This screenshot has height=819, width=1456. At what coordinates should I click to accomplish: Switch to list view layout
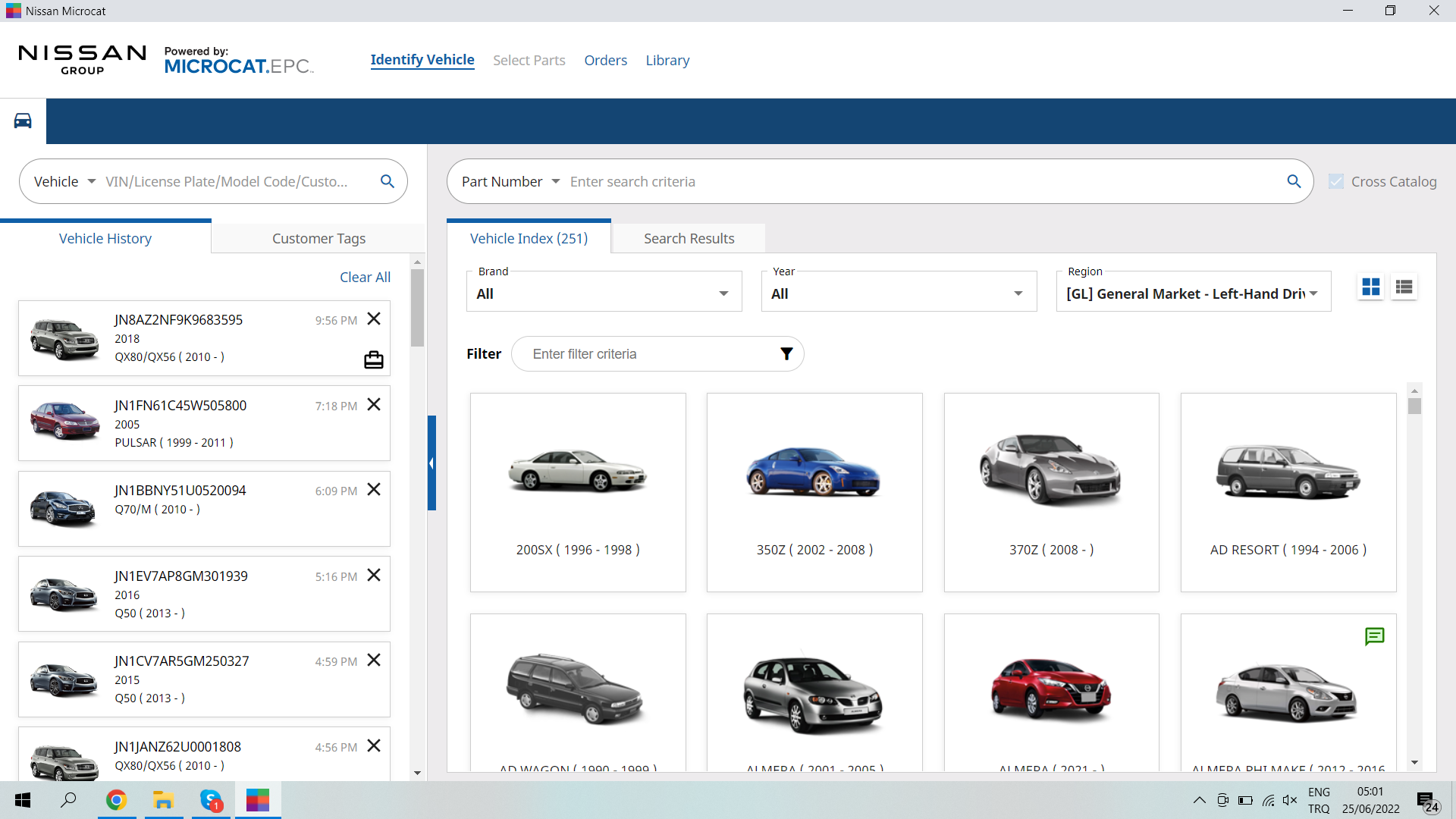coord(1404,287)
